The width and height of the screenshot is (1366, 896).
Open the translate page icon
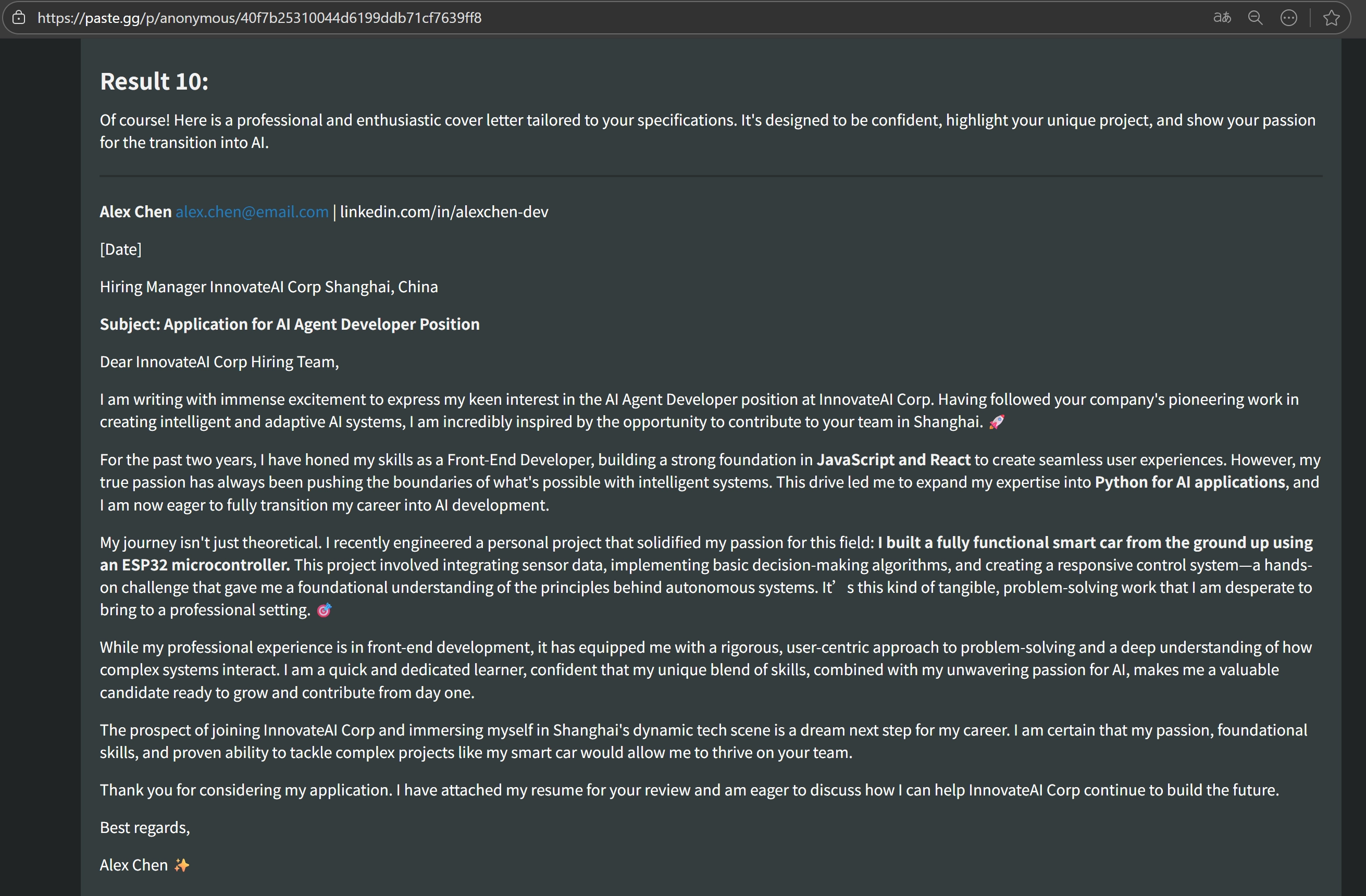tap(1222, 18)
